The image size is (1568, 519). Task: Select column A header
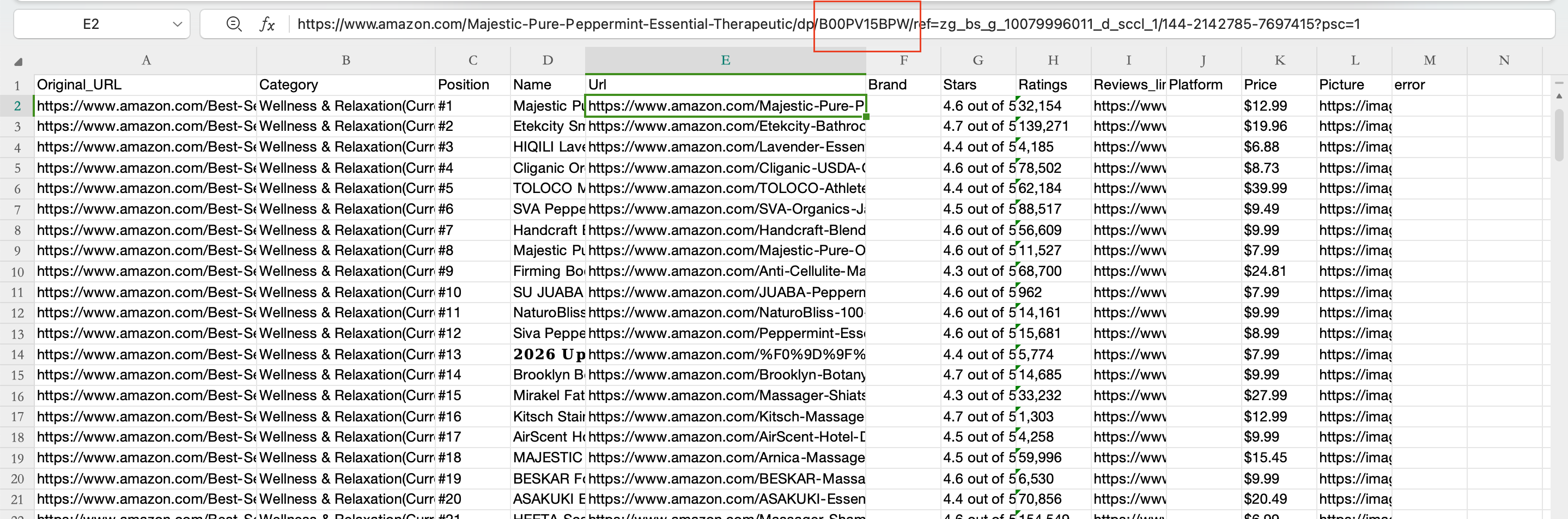click(145, 61)
